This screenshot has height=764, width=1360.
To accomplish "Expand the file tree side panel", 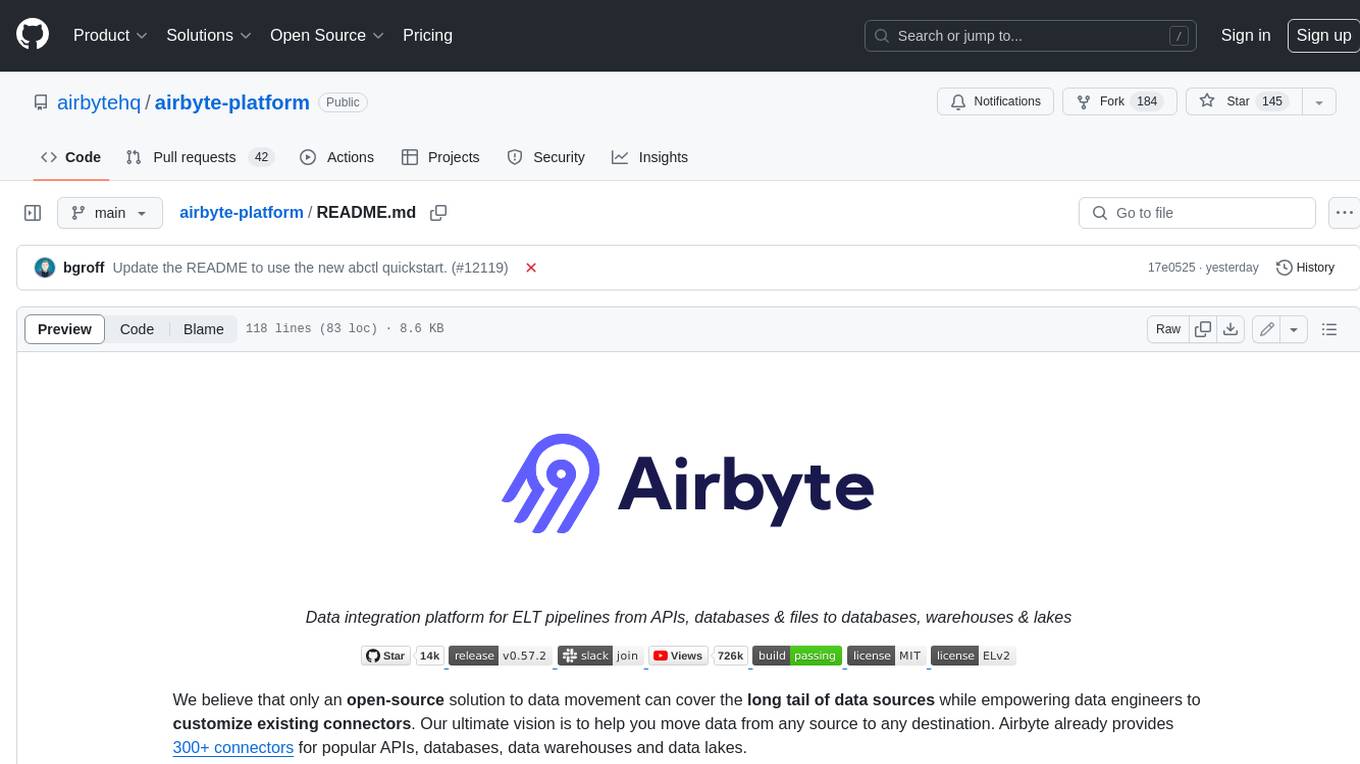I will 33,213.
